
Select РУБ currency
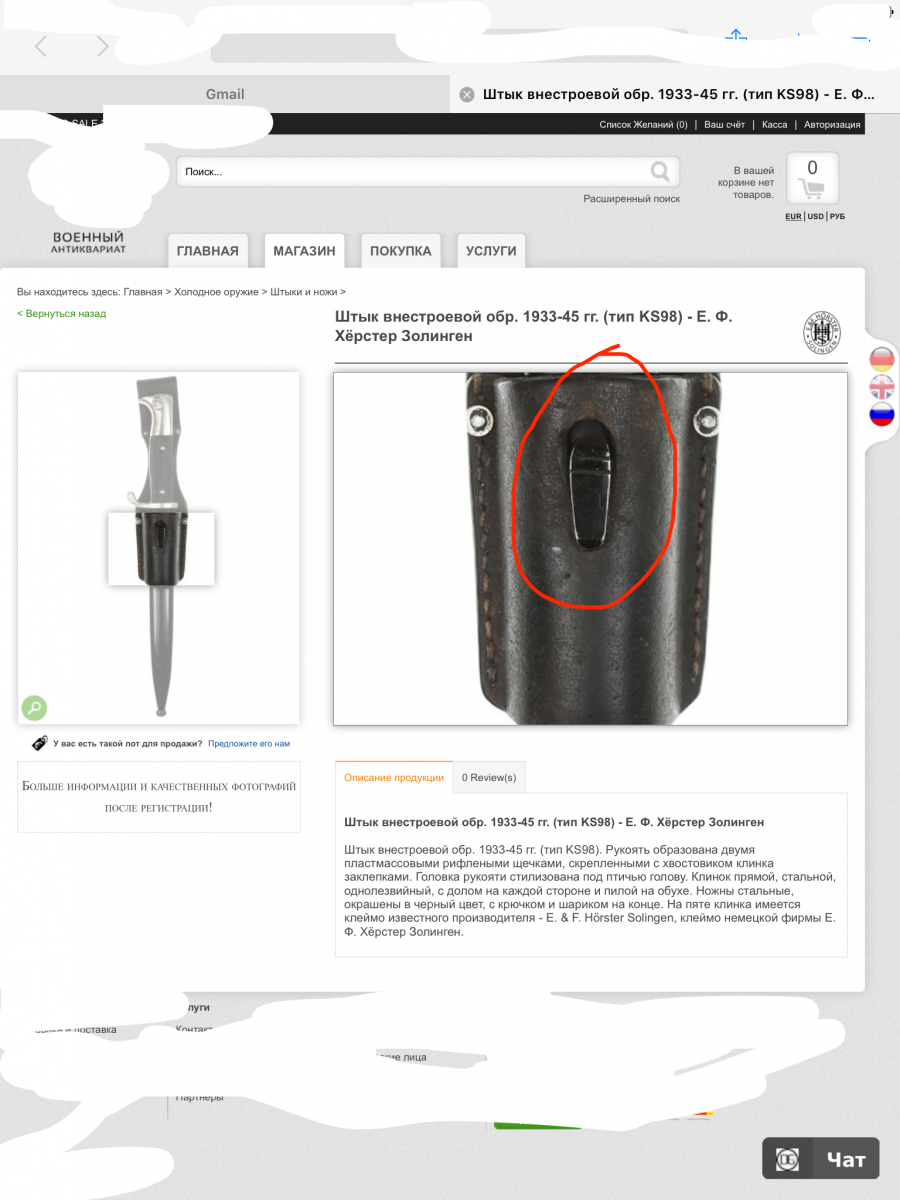837,216
